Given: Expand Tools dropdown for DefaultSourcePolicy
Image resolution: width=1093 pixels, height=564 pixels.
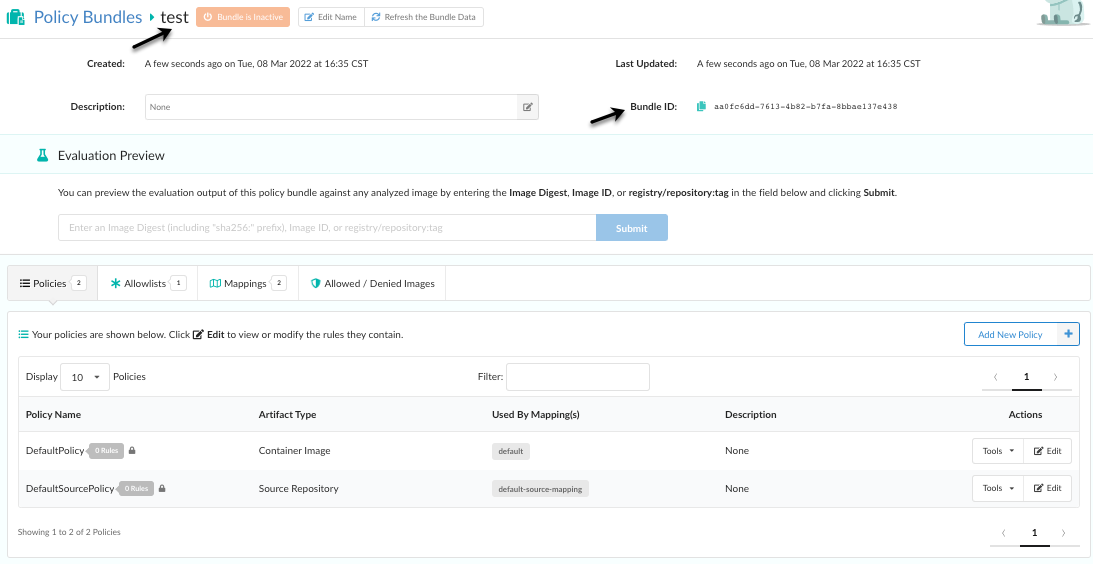Looking at the screenshot, I should (997, 489).
